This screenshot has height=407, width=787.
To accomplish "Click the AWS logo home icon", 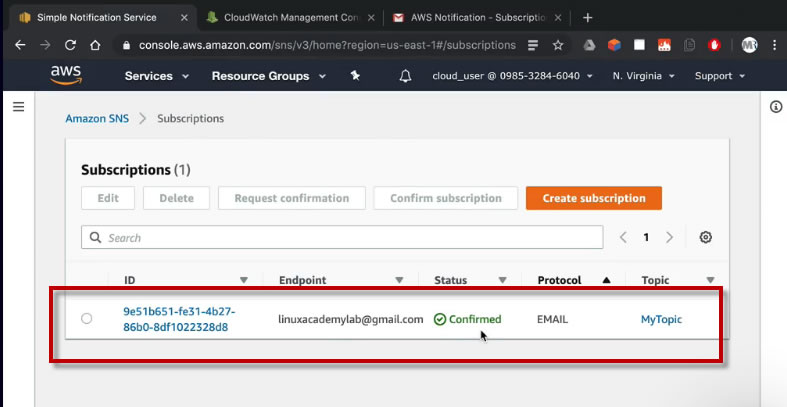I will [66, 76].
